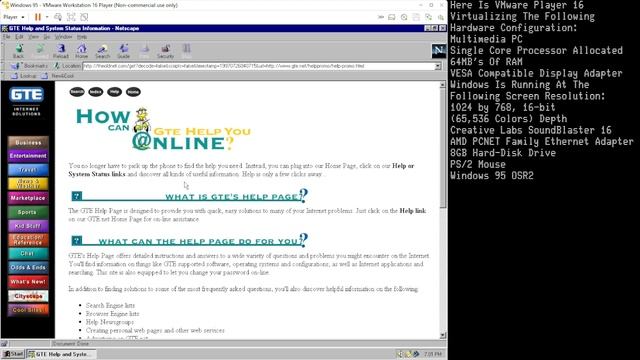The height and width of the screenshot is (360, 640).
Task: Click into the Location URL field
Action: (259, 66)
